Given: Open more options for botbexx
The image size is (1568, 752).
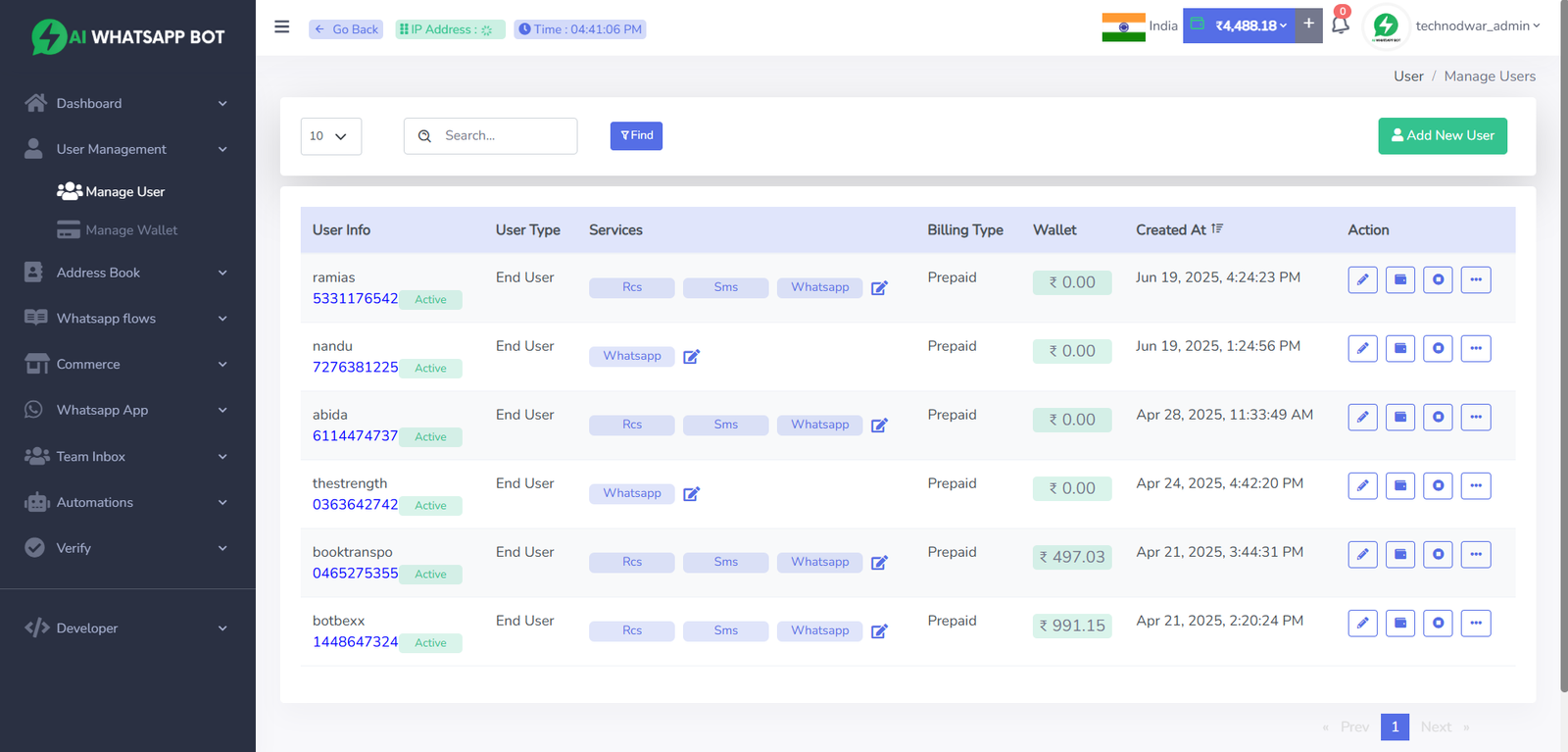Looking at the screenshot, I should (x=1476, y=623).
